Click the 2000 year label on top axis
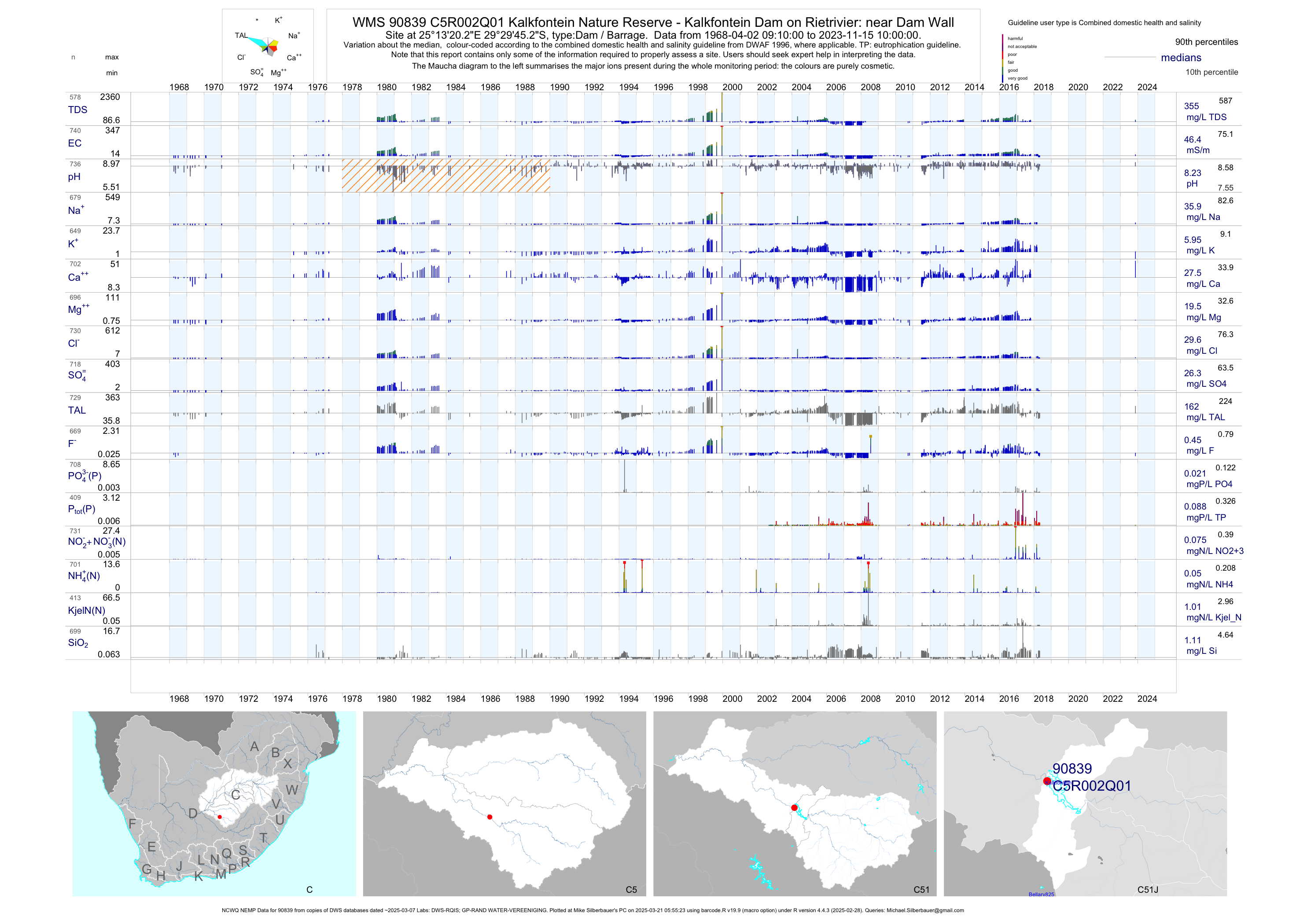 pos(732,87)
